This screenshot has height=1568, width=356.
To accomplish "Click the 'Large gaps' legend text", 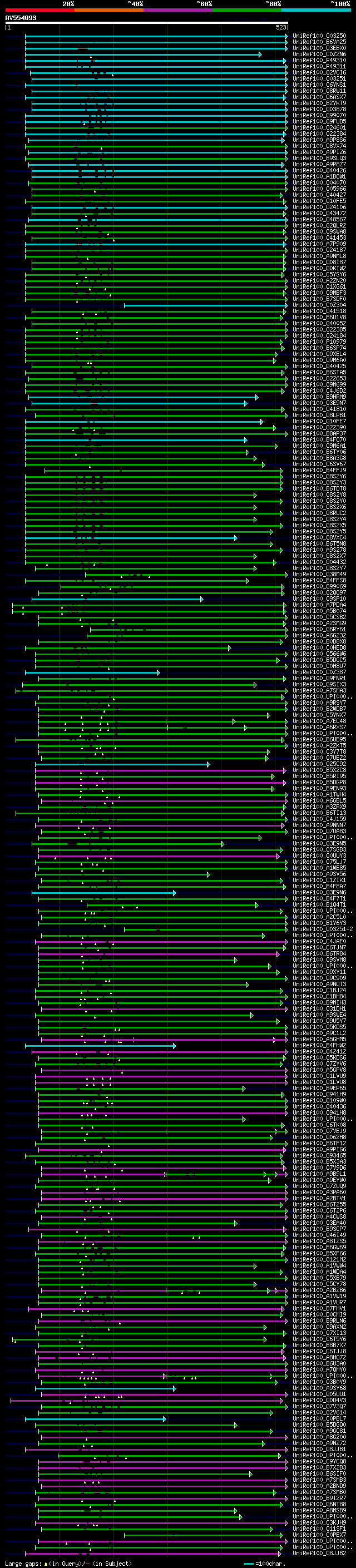I will pos(23,1564).
